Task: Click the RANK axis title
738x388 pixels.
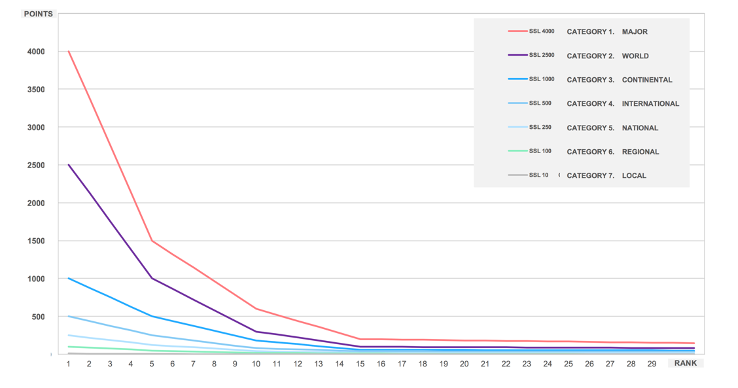Action: pos(685,363)
